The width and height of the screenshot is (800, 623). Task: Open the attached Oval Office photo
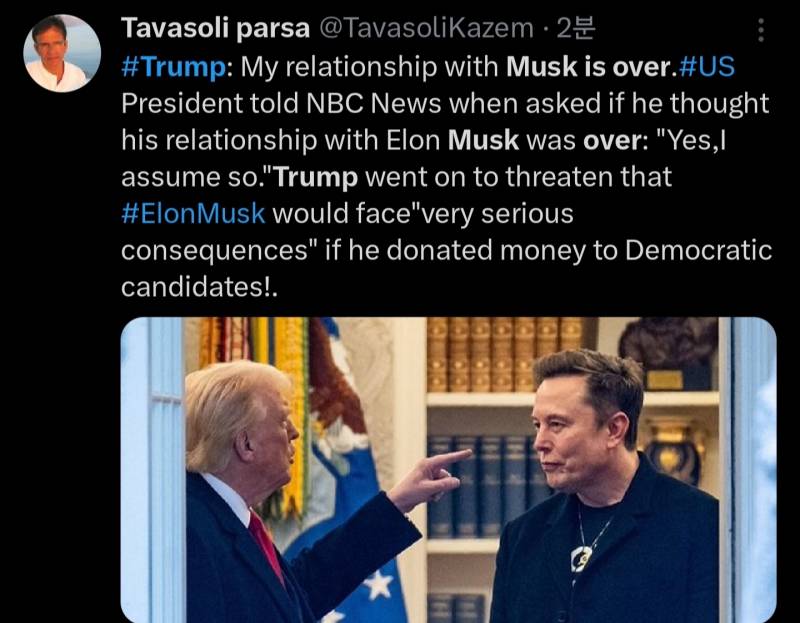[448, 469]
